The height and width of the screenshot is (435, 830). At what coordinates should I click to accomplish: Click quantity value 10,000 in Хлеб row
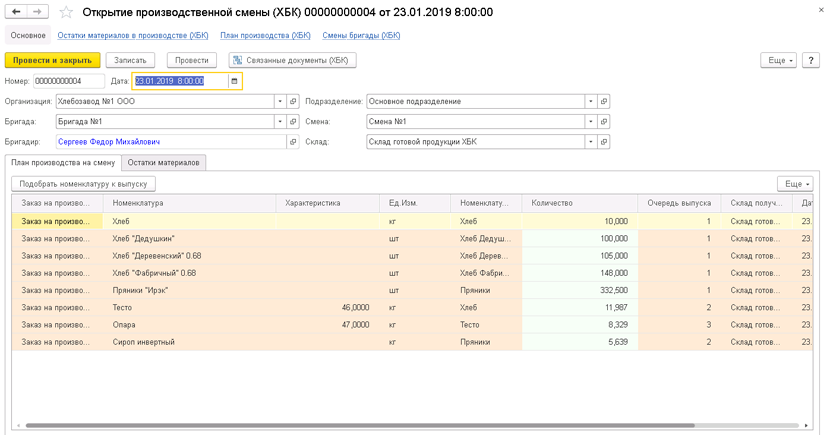[616, 221]
